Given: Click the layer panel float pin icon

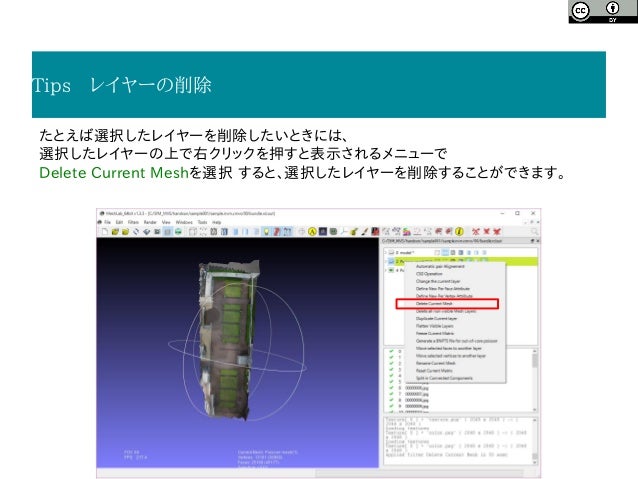Looking at the screenshot, I should pyautogui.click(x=532, y=241).
